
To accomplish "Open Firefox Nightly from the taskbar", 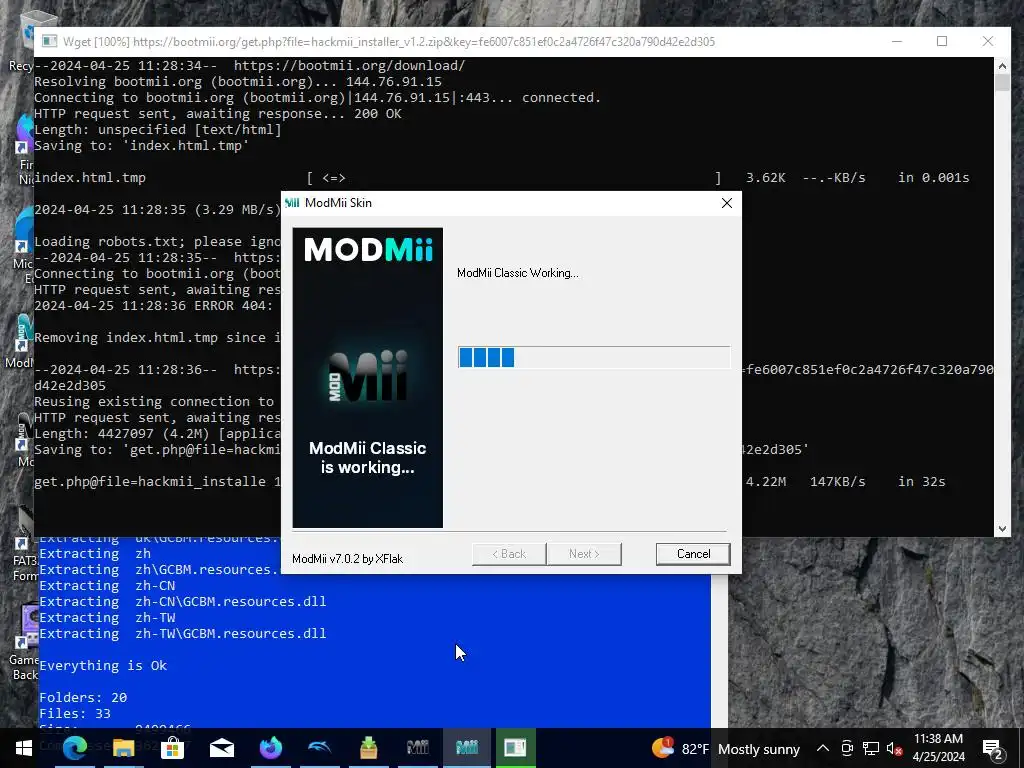I will (270, 748).
